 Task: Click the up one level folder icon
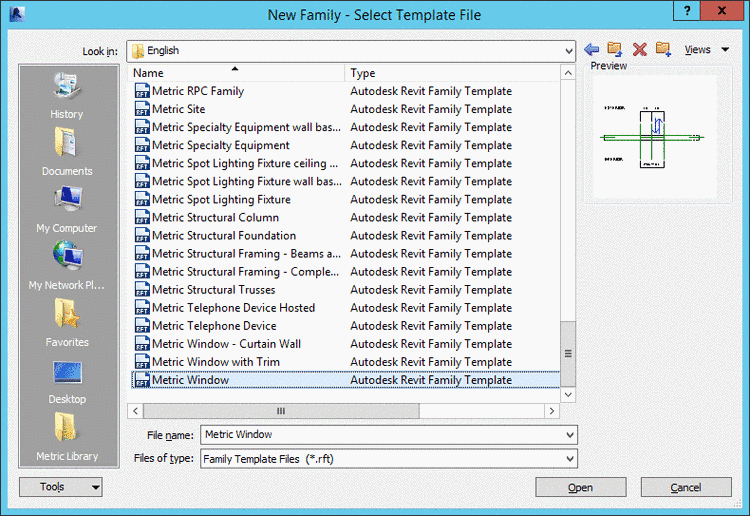[x=615, y=49]
